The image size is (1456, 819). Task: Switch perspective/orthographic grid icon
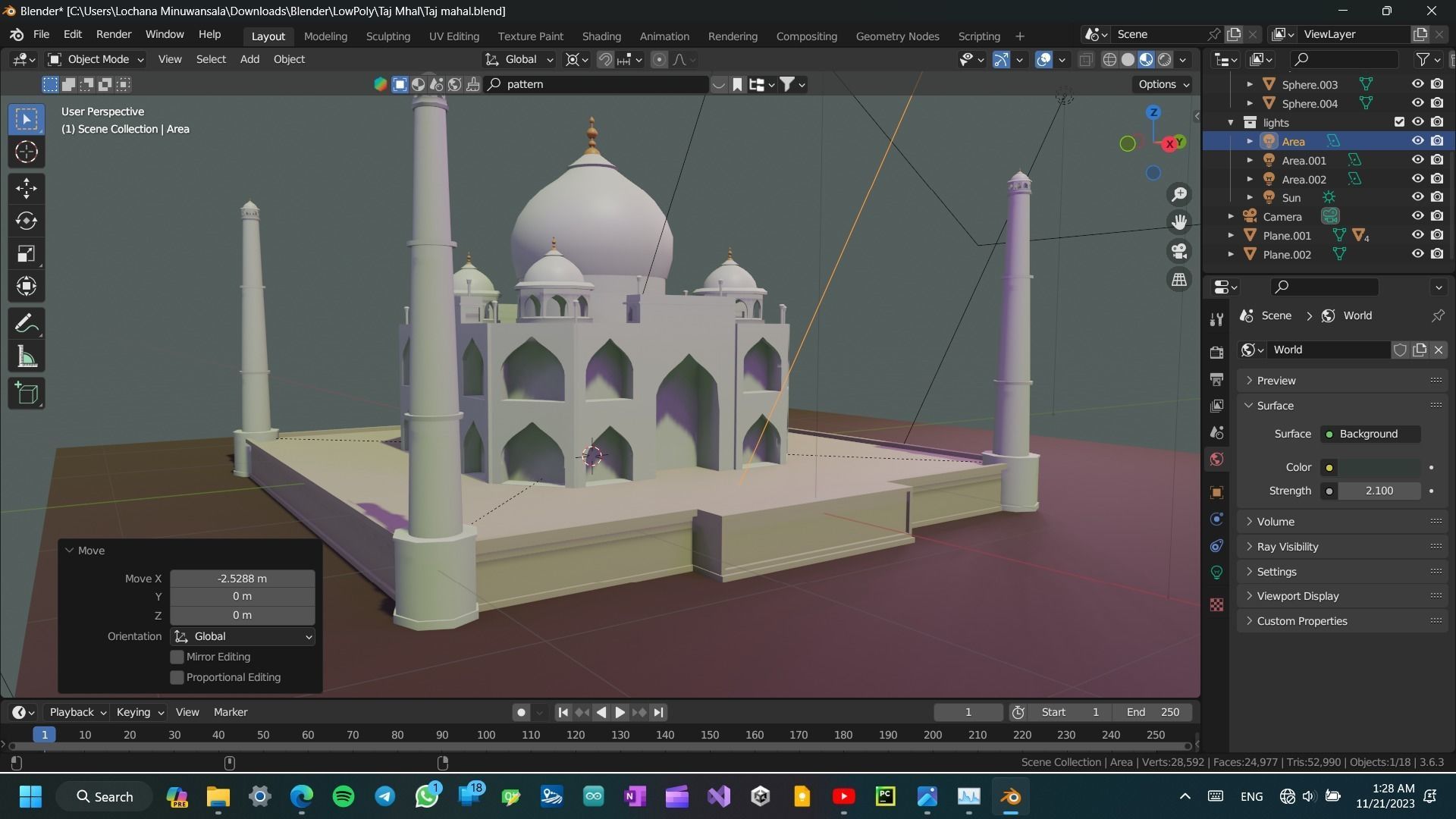(1179, 280)
